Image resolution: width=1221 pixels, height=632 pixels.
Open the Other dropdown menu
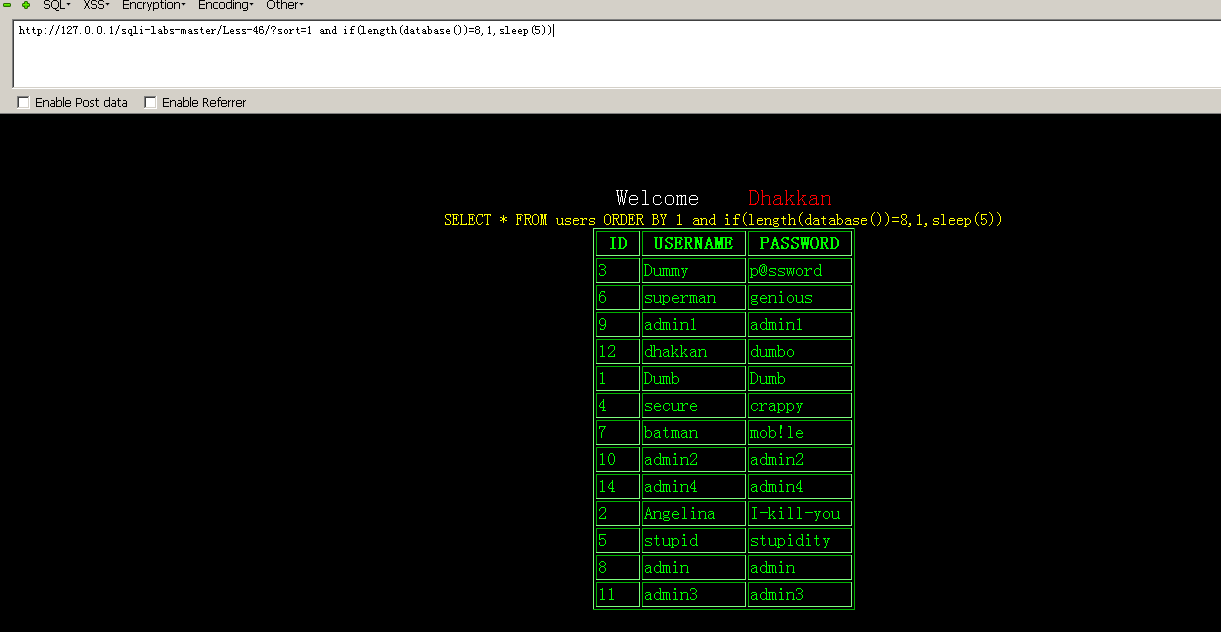(285, 5)
